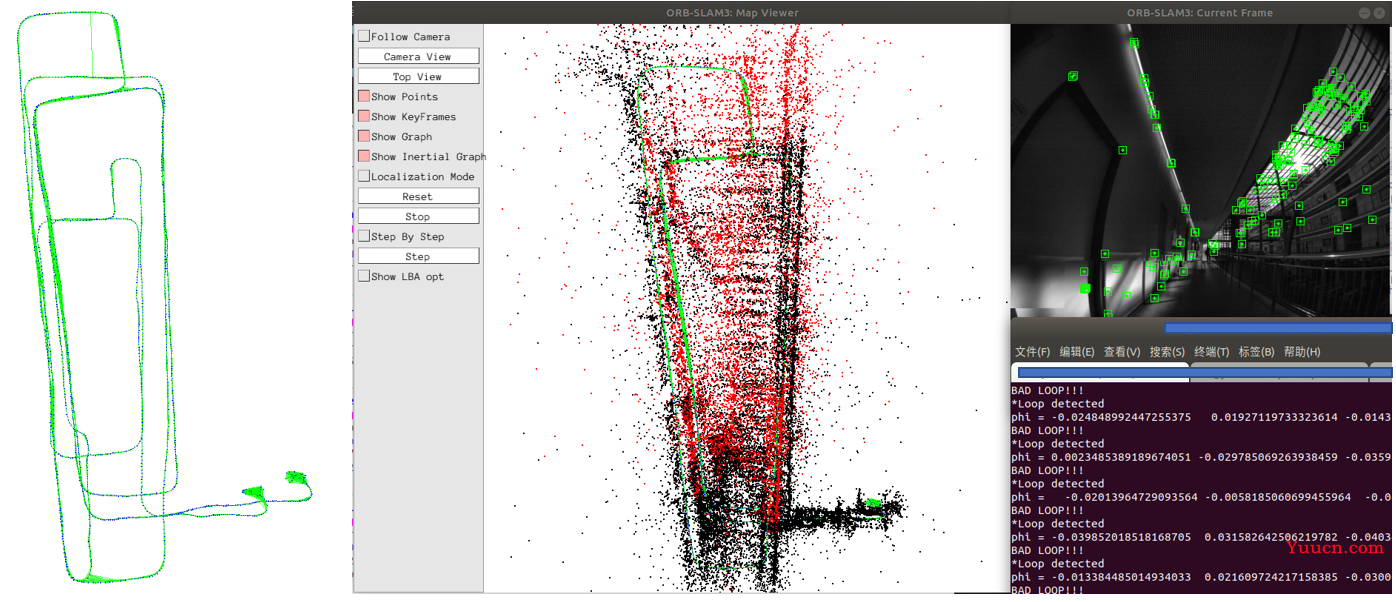Open the 搜索(S) terminal menu
This screenshot has width=1396, height=602.
[1167, 352]
